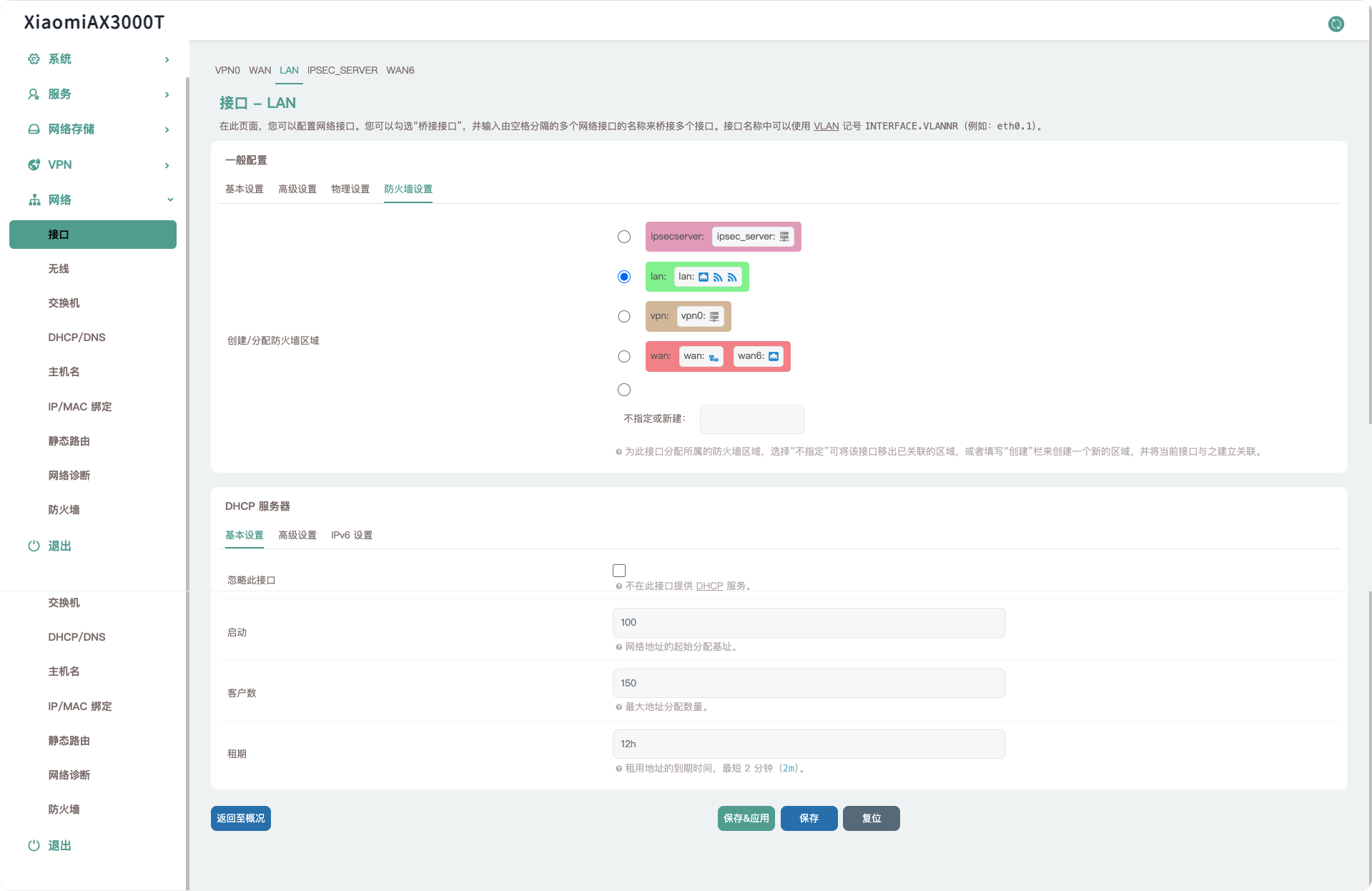This screenshot has height=891, width=1372.
Task: Open the VLAN link in the description
Action: (826, 126)
